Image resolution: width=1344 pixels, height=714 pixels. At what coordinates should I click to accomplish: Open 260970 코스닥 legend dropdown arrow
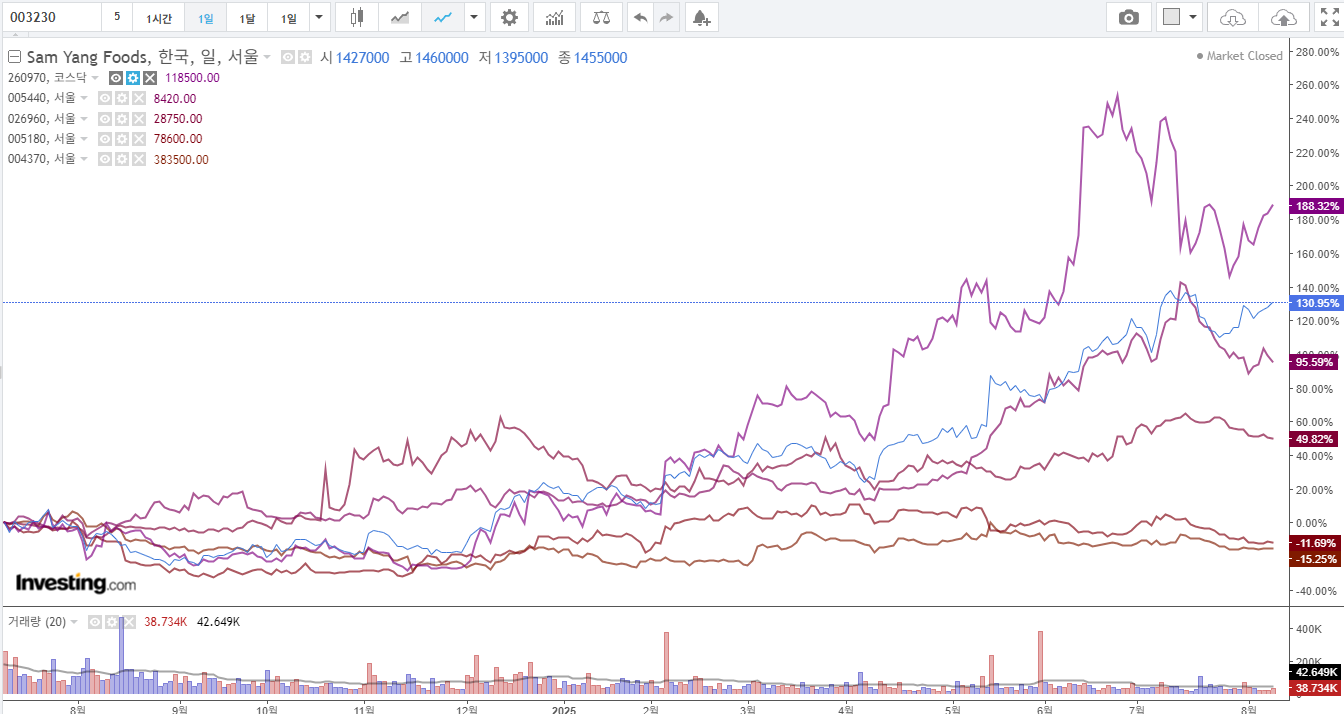click(x=95, y=78)
